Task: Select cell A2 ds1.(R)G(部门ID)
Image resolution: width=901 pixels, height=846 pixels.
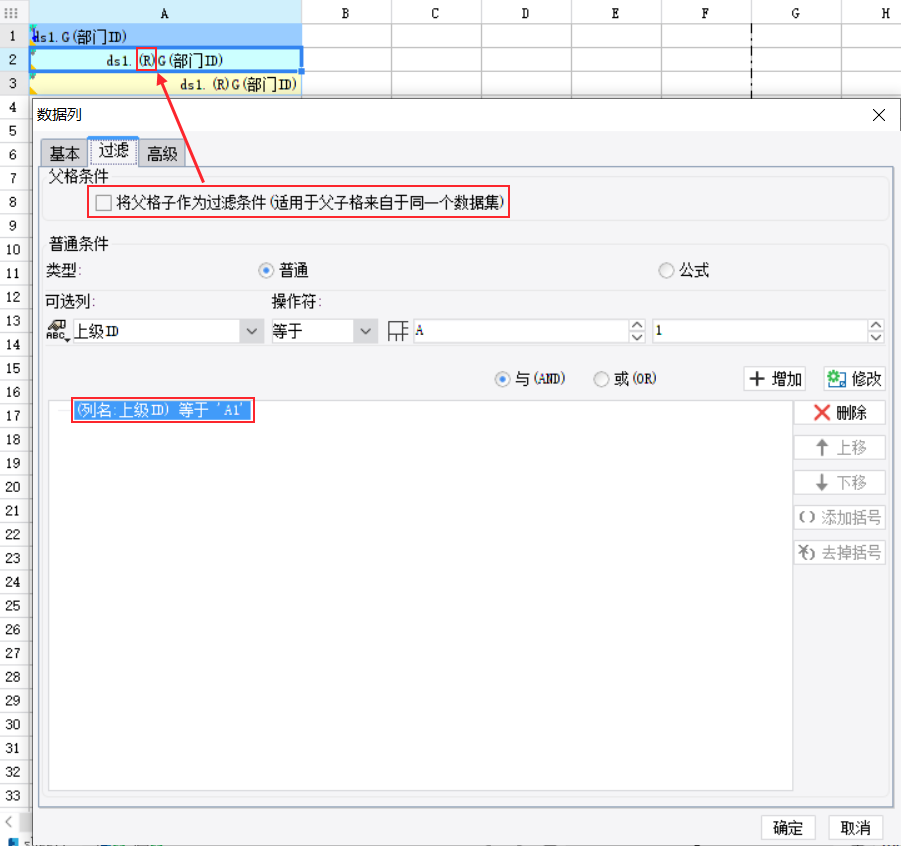Action: 165,60
